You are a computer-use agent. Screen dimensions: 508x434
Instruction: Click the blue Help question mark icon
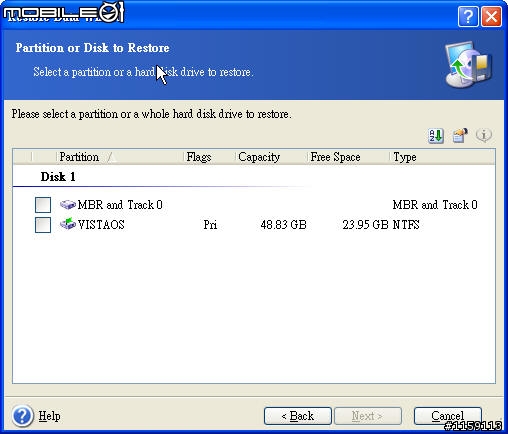point(22,416)
